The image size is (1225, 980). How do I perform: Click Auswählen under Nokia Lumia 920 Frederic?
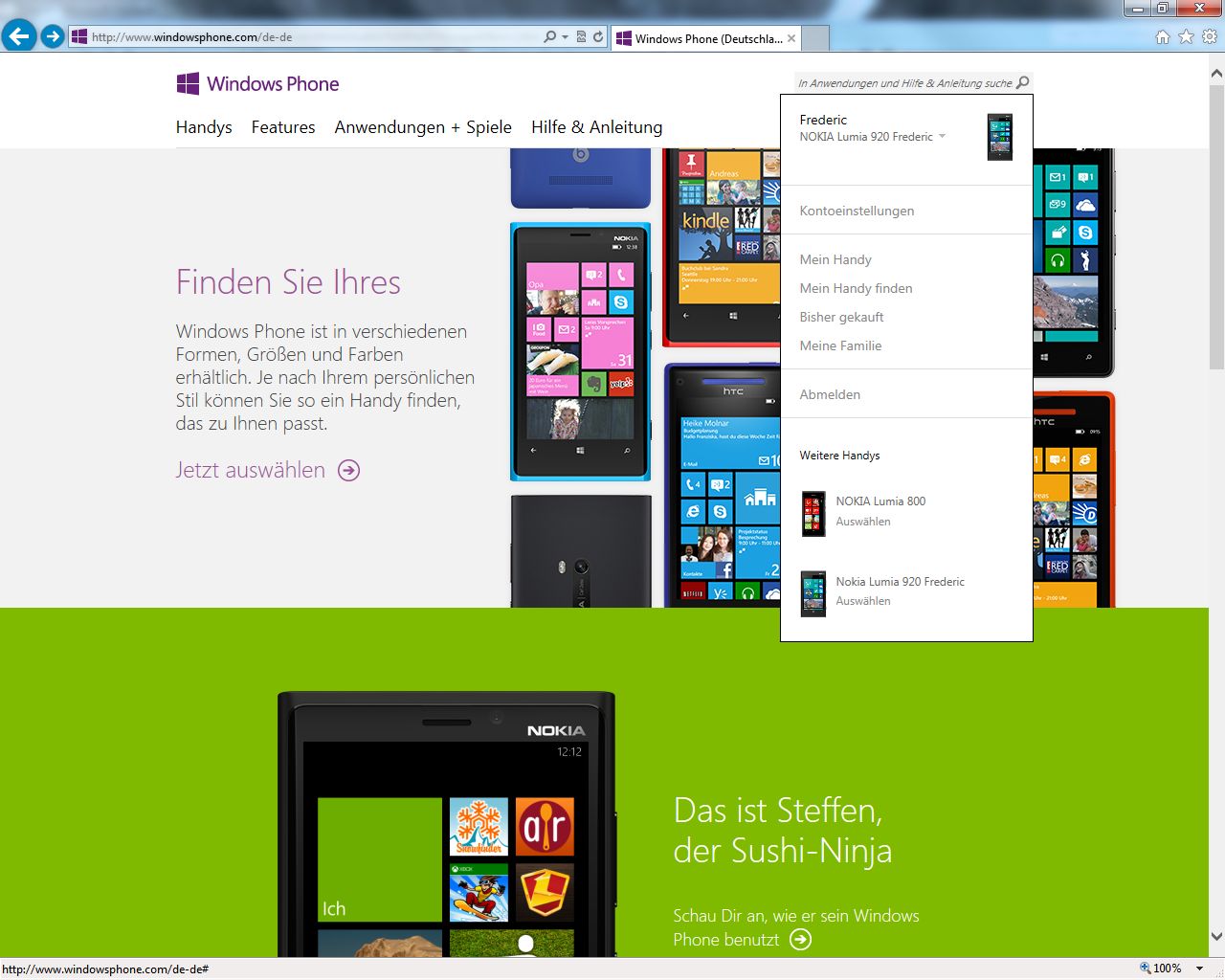pos(863,601)
